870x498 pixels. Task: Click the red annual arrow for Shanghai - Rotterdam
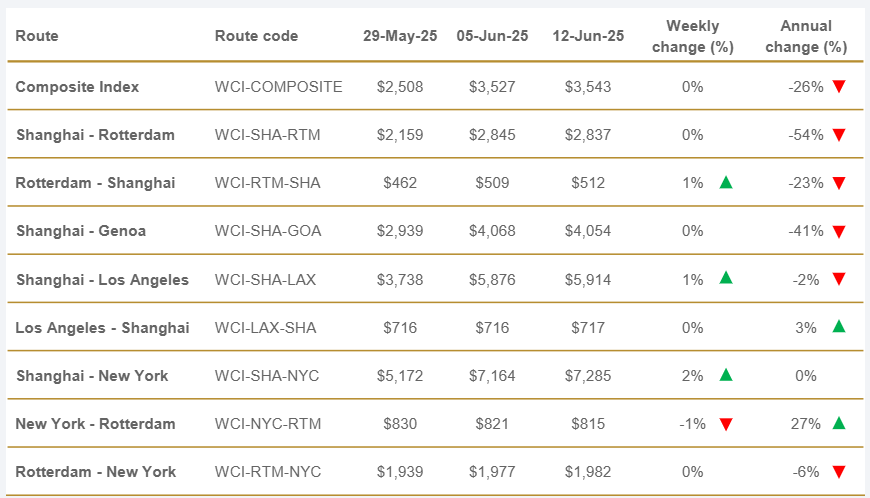click(839, 135)
